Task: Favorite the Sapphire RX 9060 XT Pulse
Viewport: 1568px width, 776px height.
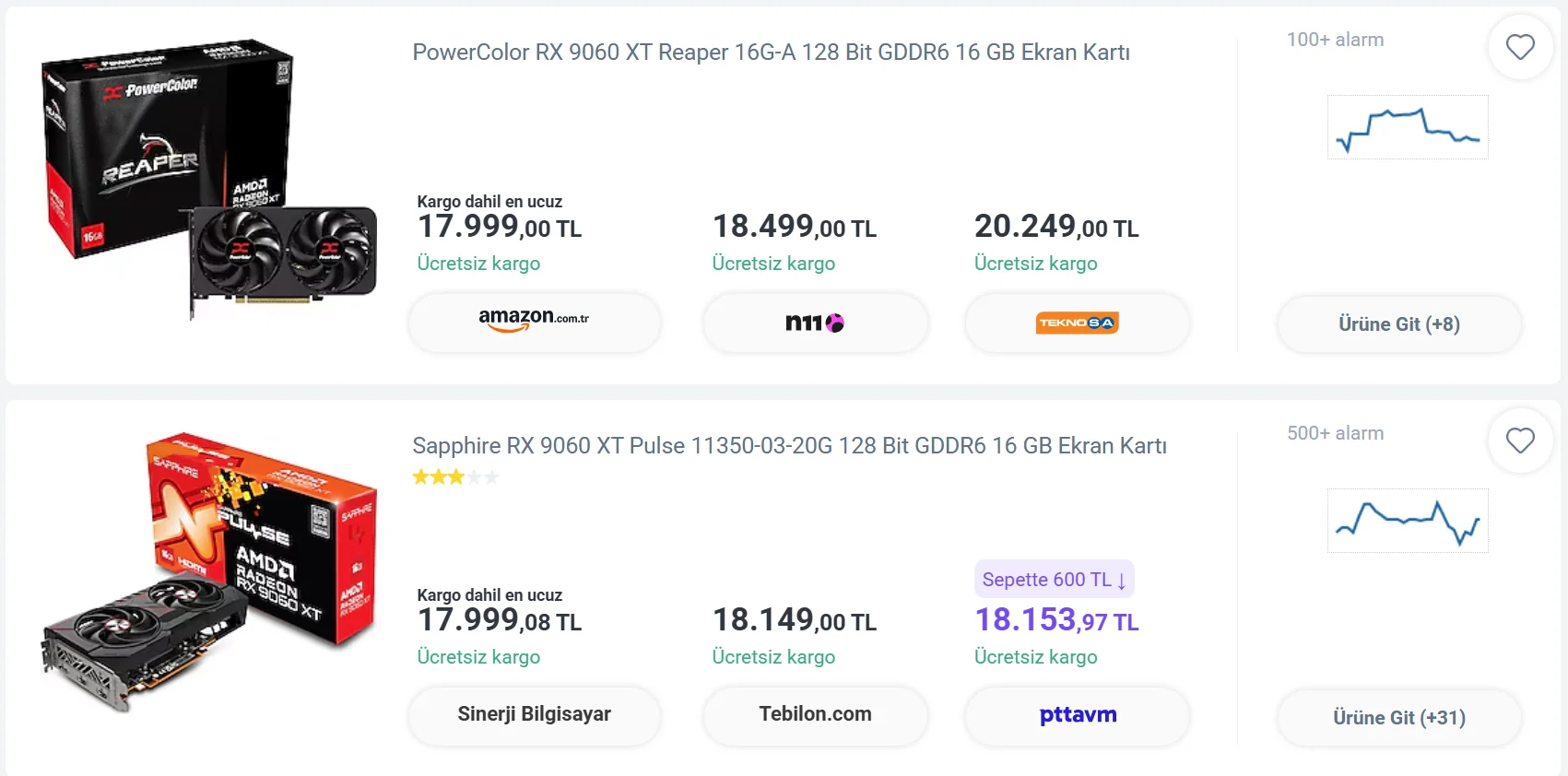Action: (1520, 441)
